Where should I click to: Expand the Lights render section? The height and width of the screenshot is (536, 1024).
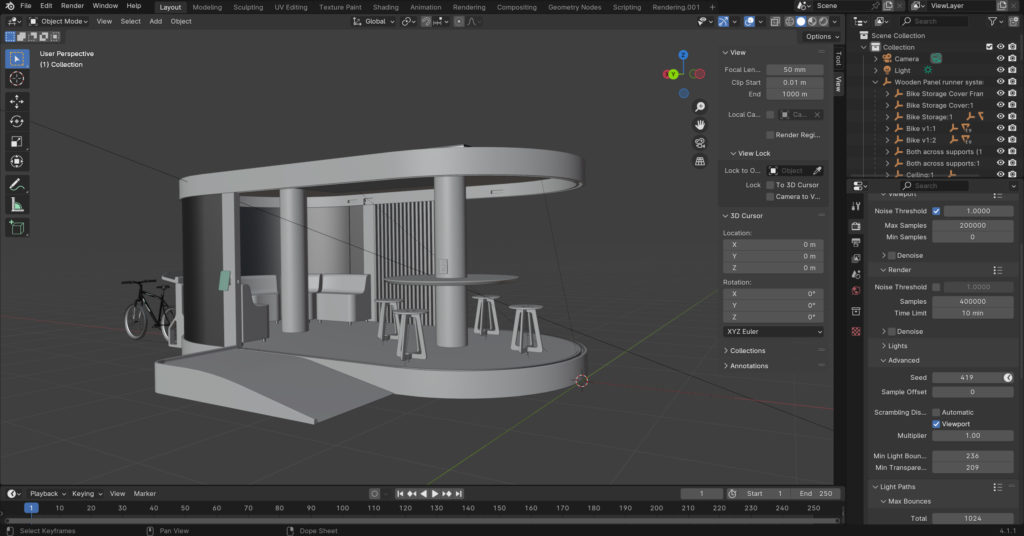[897, 346]
